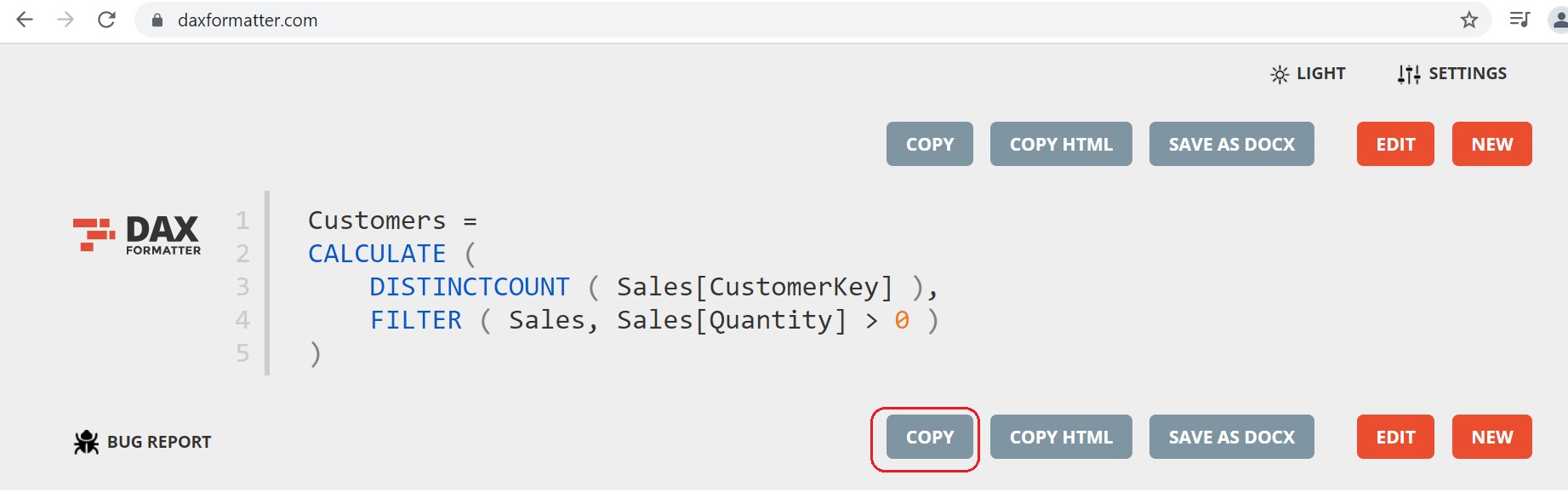Reload the daxformatter.com page
This screenshot has height=498, width=1568.
[106, 20]
